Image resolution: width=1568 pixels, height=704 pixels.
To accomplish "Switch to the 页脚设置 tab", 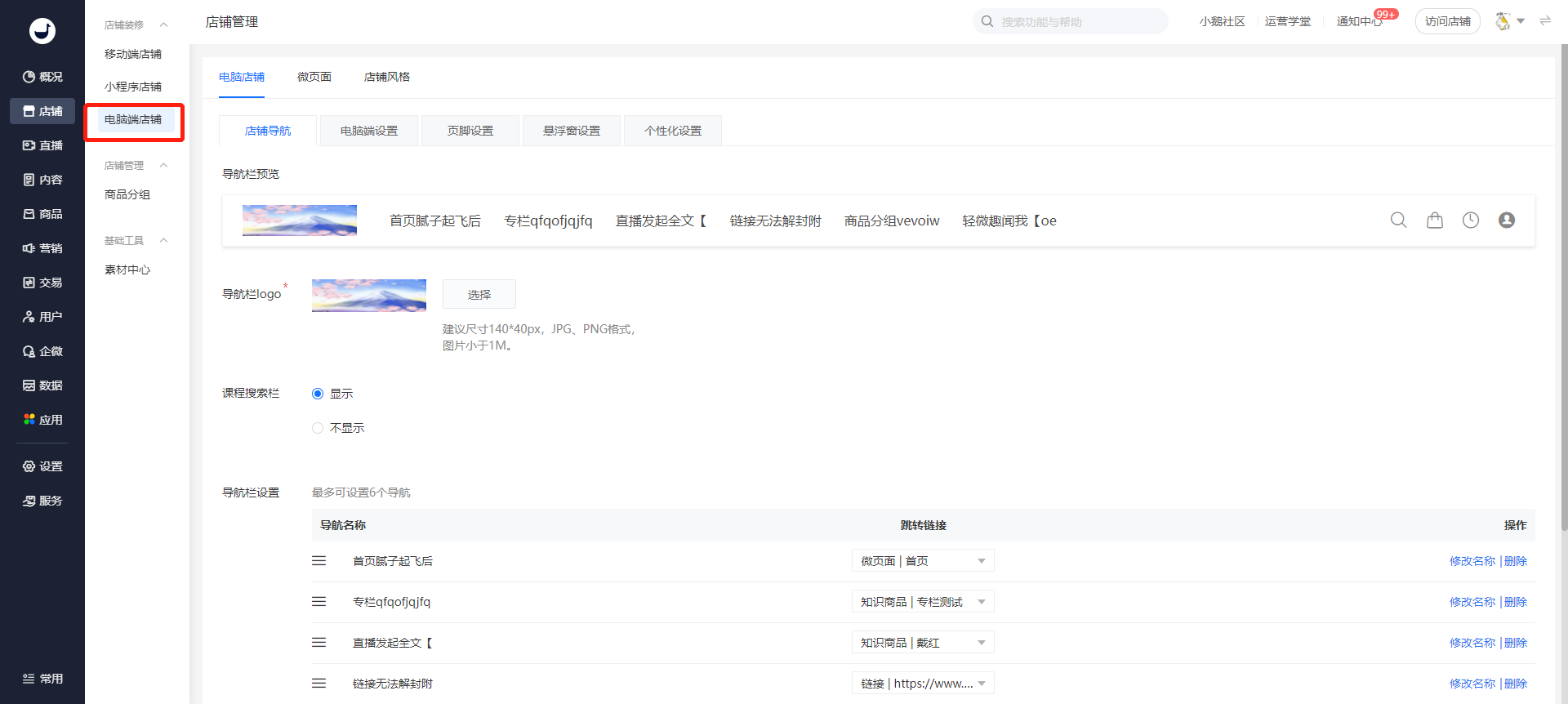I will point(470,131).
